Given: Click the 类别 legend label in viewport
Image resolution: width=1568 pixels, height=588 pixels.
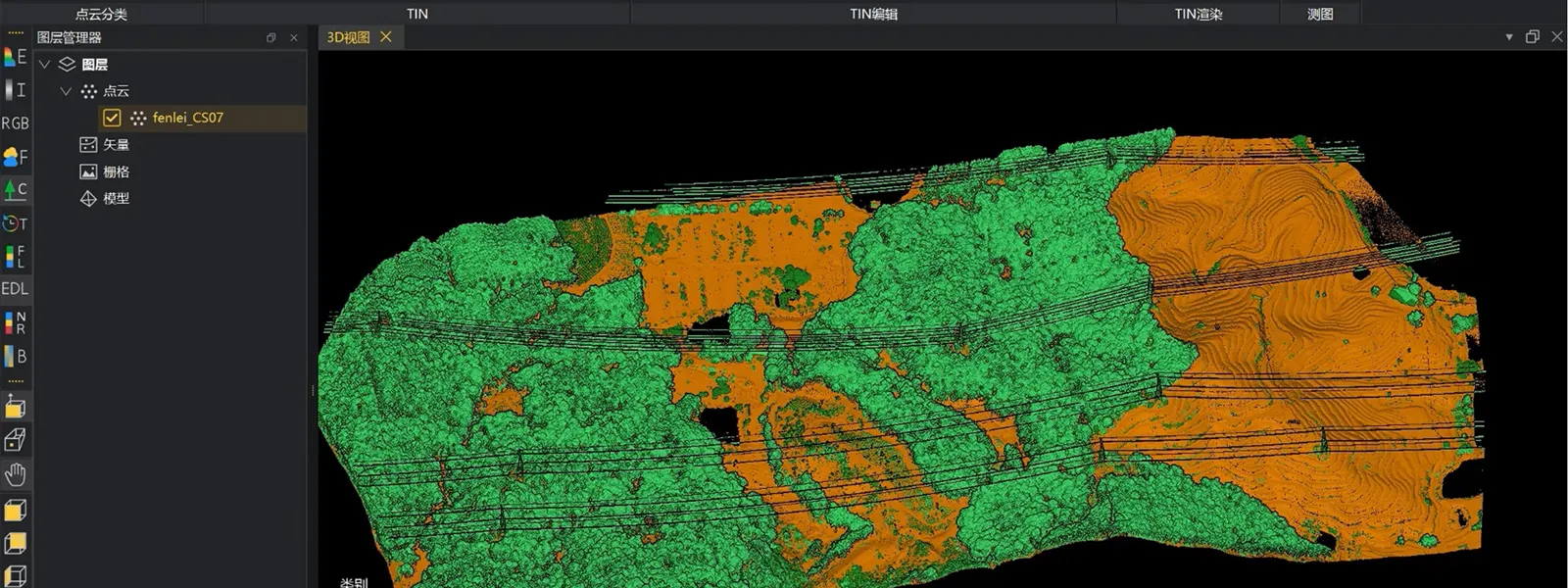Looking at the screenshot, I should tap(354, 582).
